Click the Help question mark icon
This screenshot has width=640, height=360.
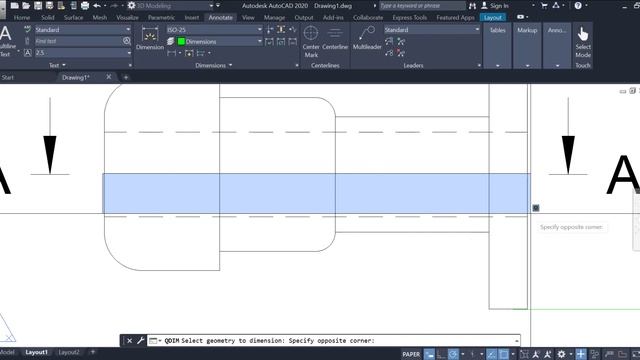pyautogui.click(x=578, y=6)
